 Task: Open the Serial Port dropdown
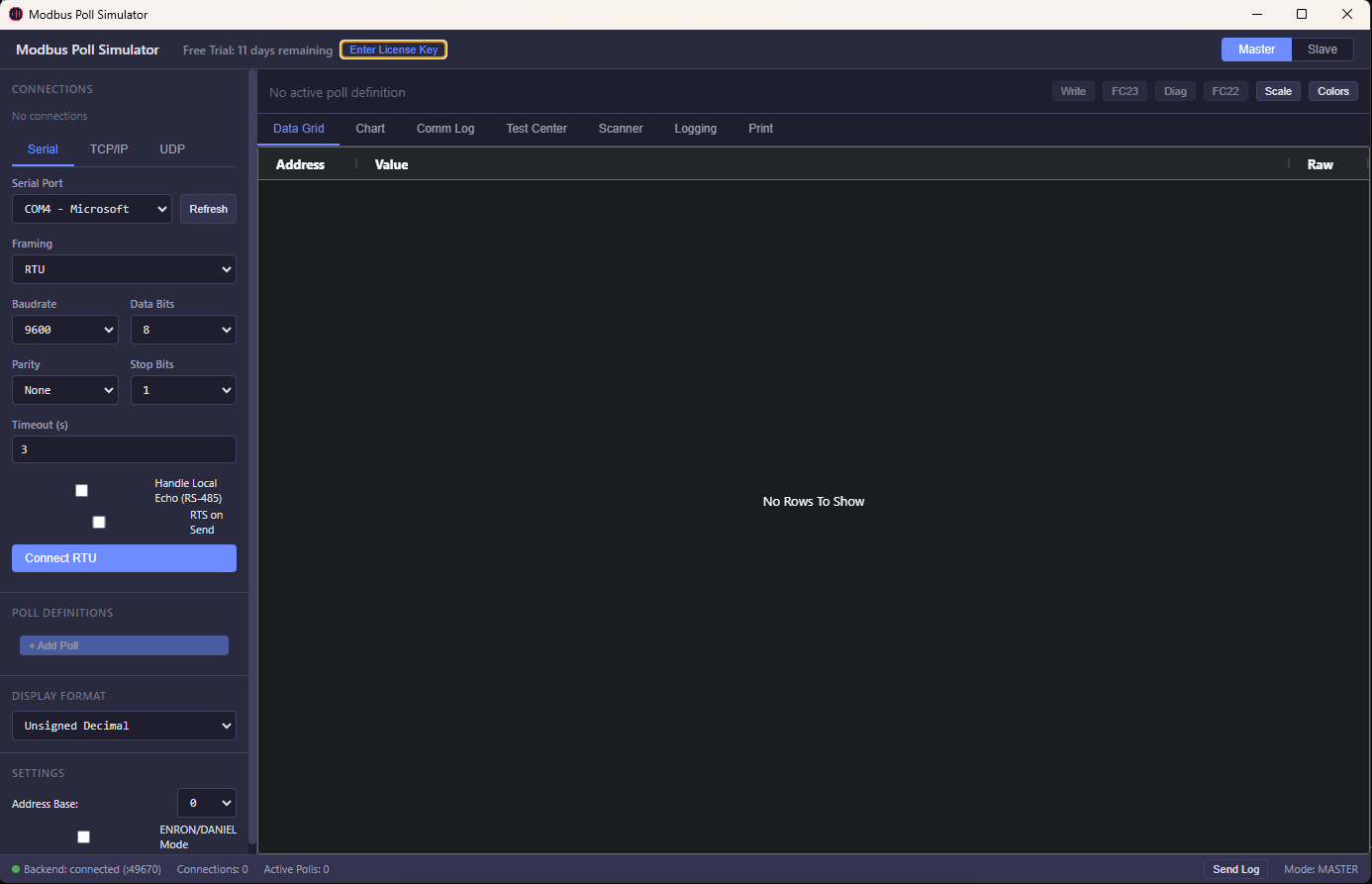91,209
